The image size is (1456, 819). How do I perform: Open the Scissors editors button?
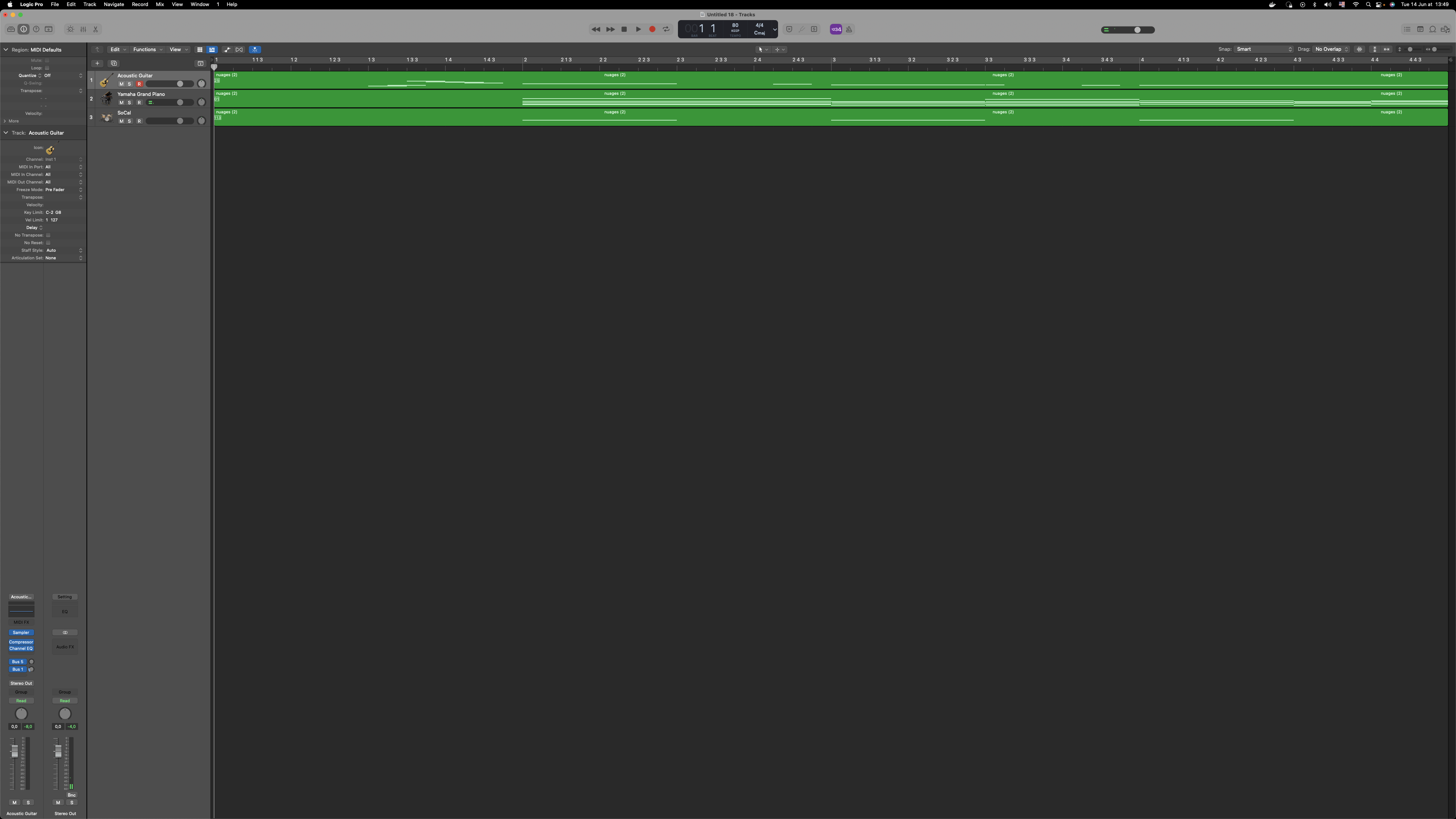coord(96,30)
